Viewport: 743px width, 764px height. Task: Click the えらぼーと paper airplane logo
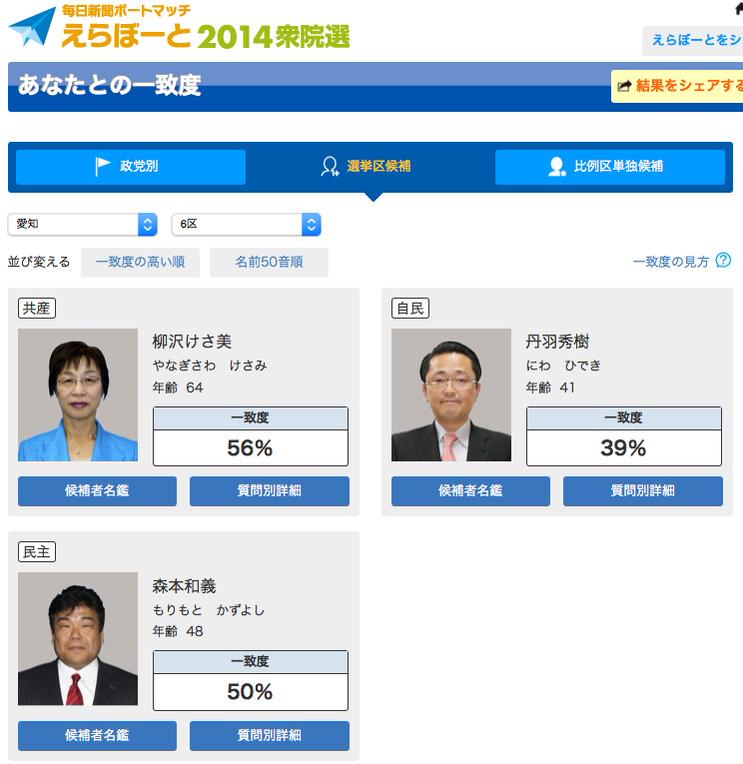pos(32,28)
